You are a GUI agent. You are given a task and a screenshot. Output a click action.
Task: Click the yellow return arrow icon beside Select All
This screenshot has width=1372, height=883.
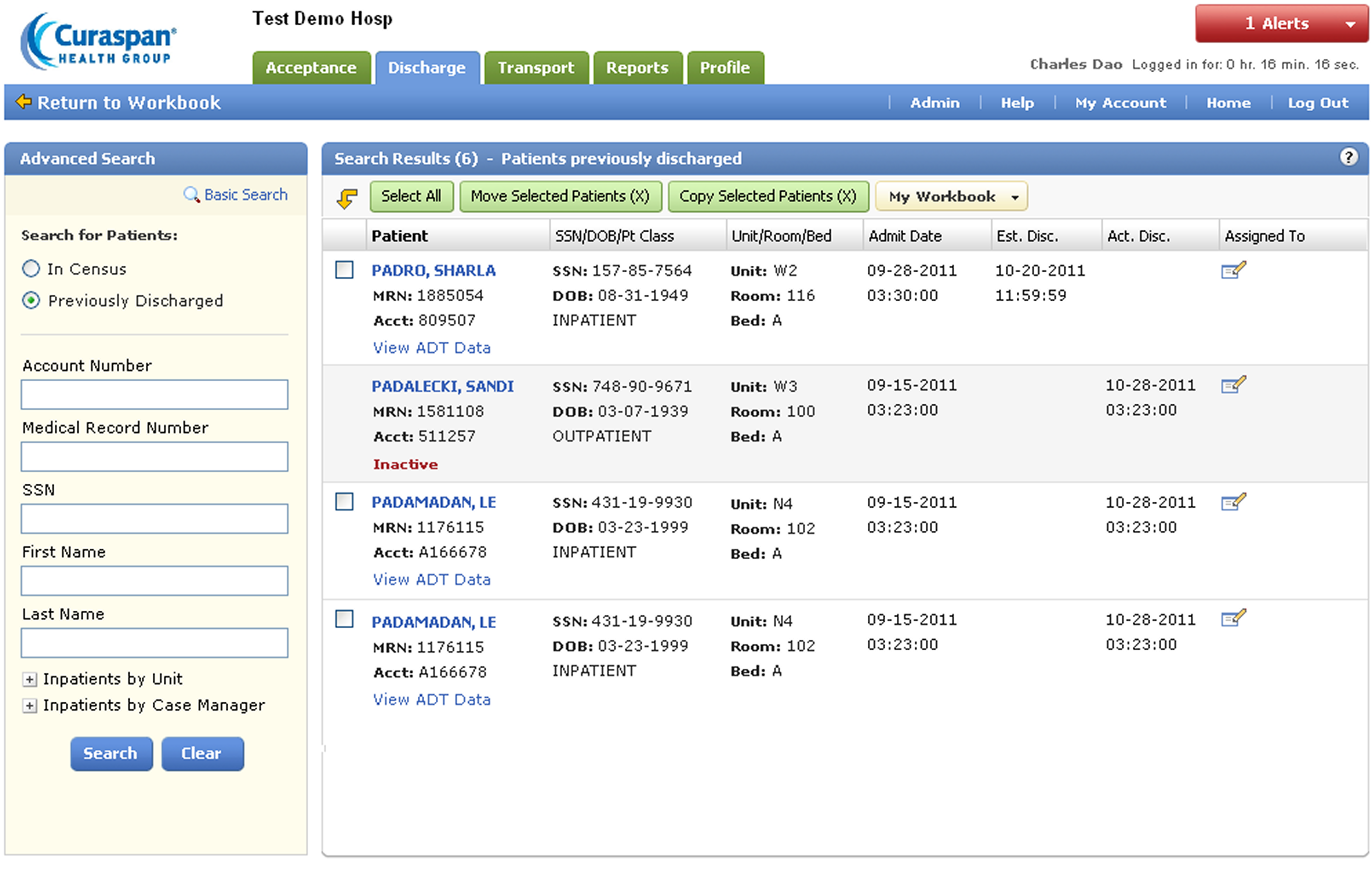pos(347,198)
